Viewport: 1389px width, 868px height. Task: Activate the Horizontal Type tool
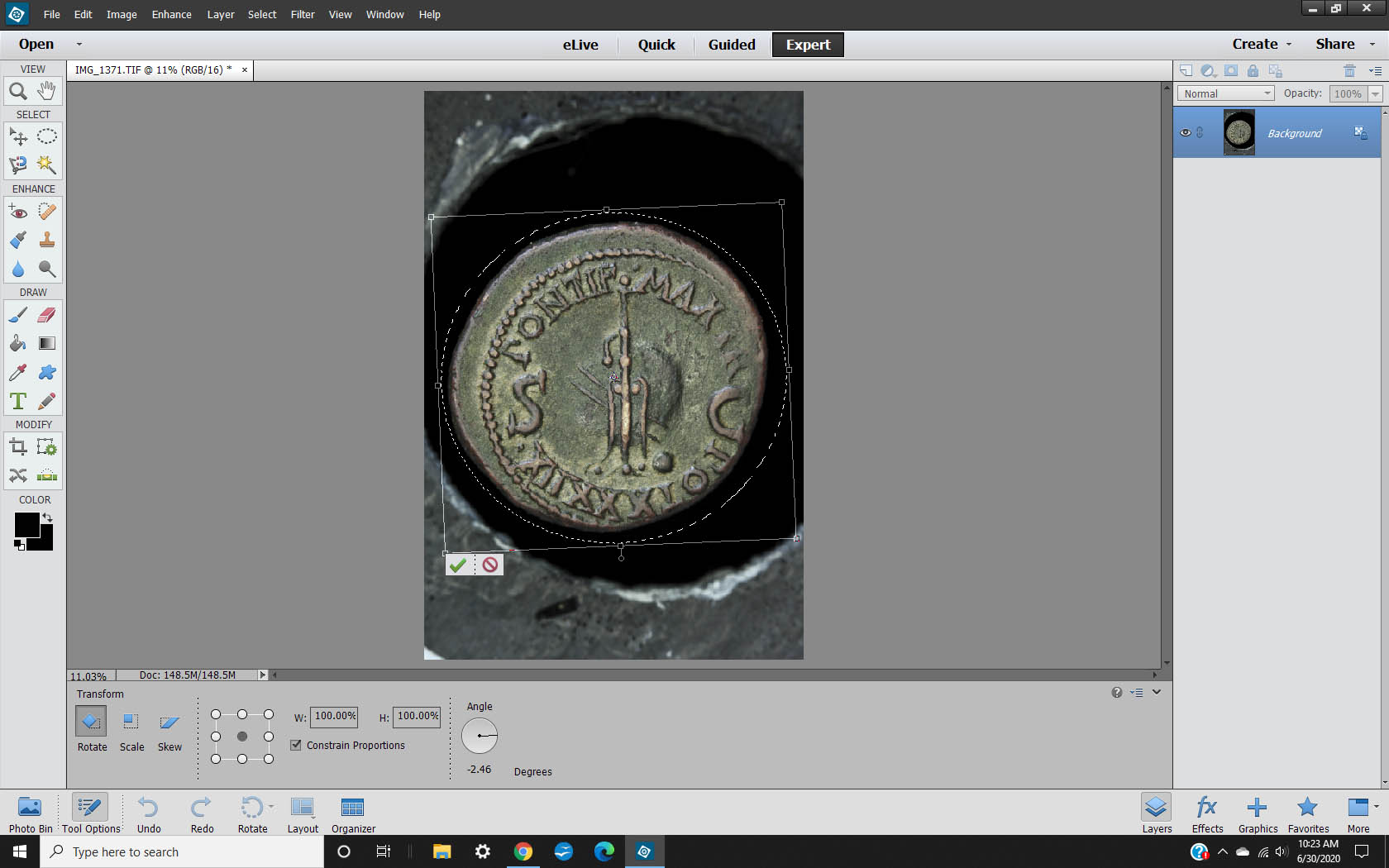click(18, 401)
